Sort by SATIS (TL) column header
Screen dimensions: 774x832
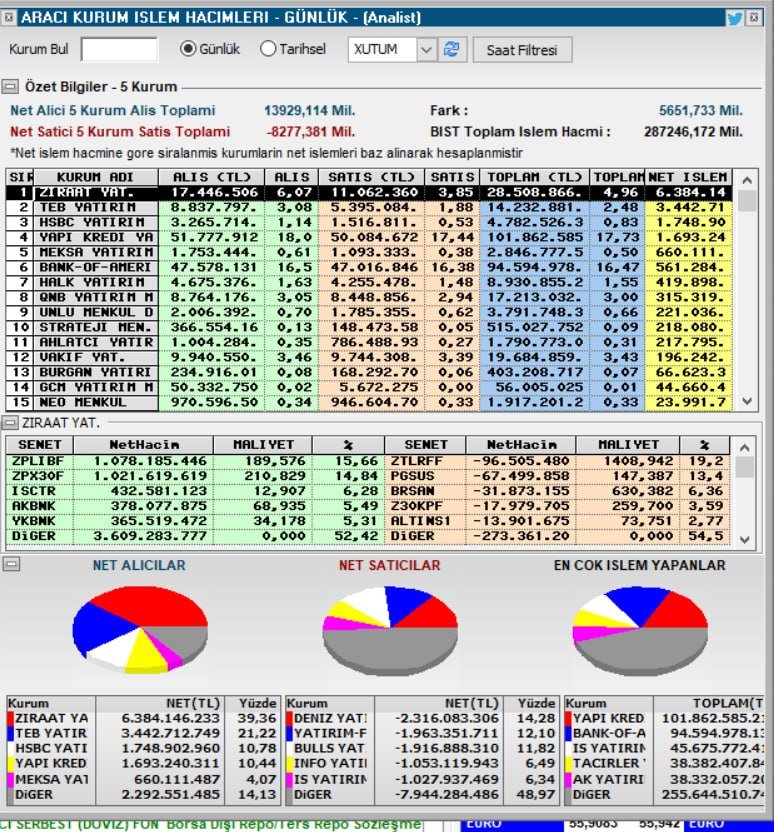point(371,177)
